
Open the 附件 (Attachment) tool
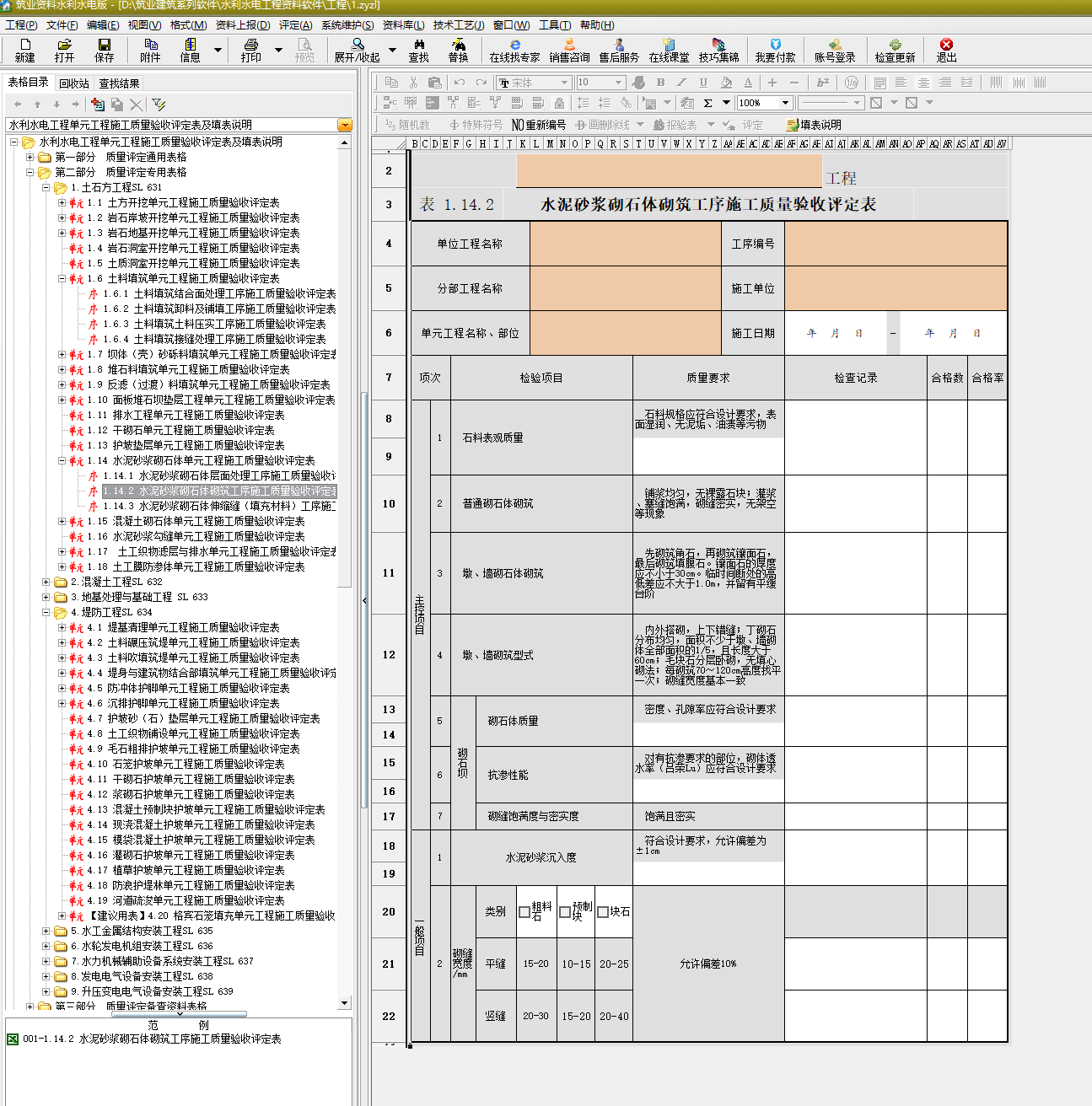point(150,50)
